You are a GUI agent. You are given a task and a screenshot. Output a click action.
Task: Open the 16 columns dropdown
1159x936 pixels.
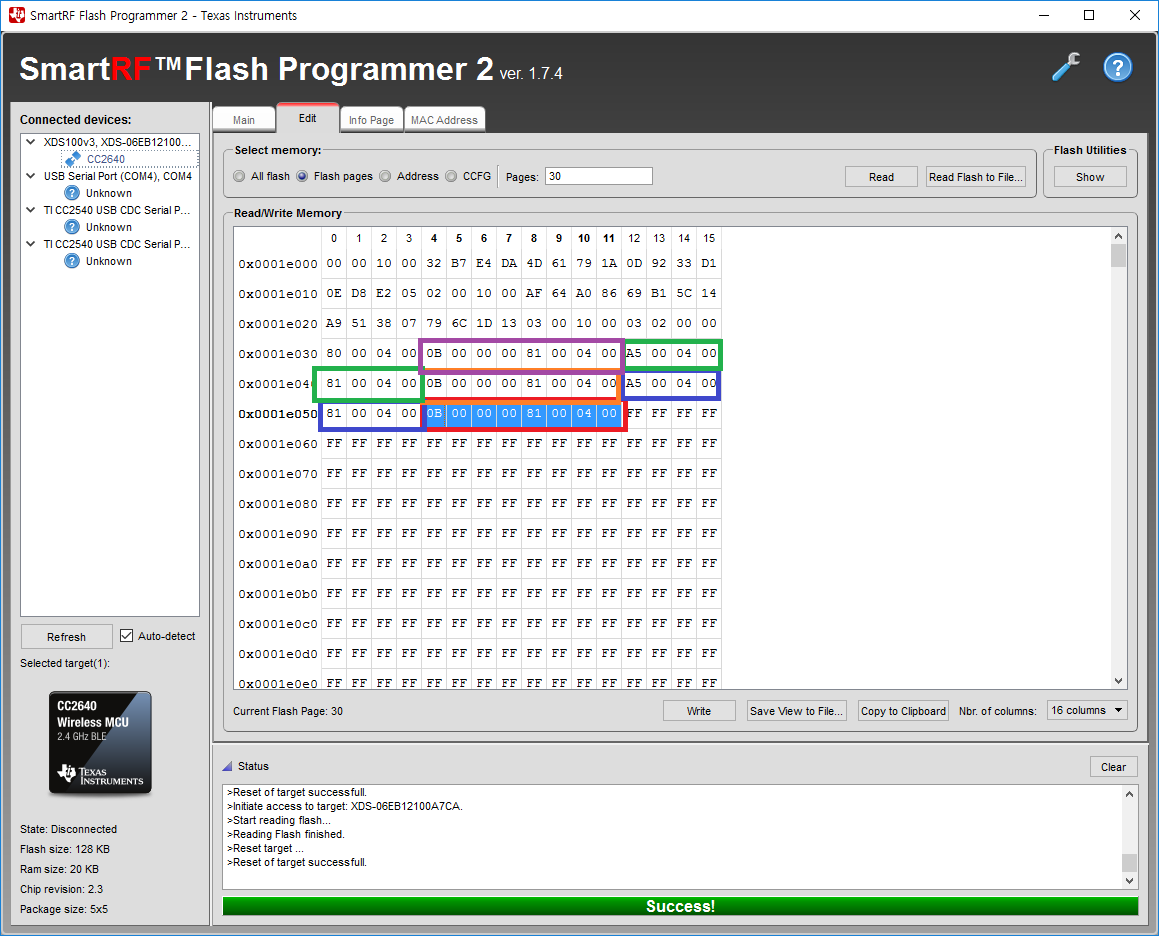pos(1087,711)
